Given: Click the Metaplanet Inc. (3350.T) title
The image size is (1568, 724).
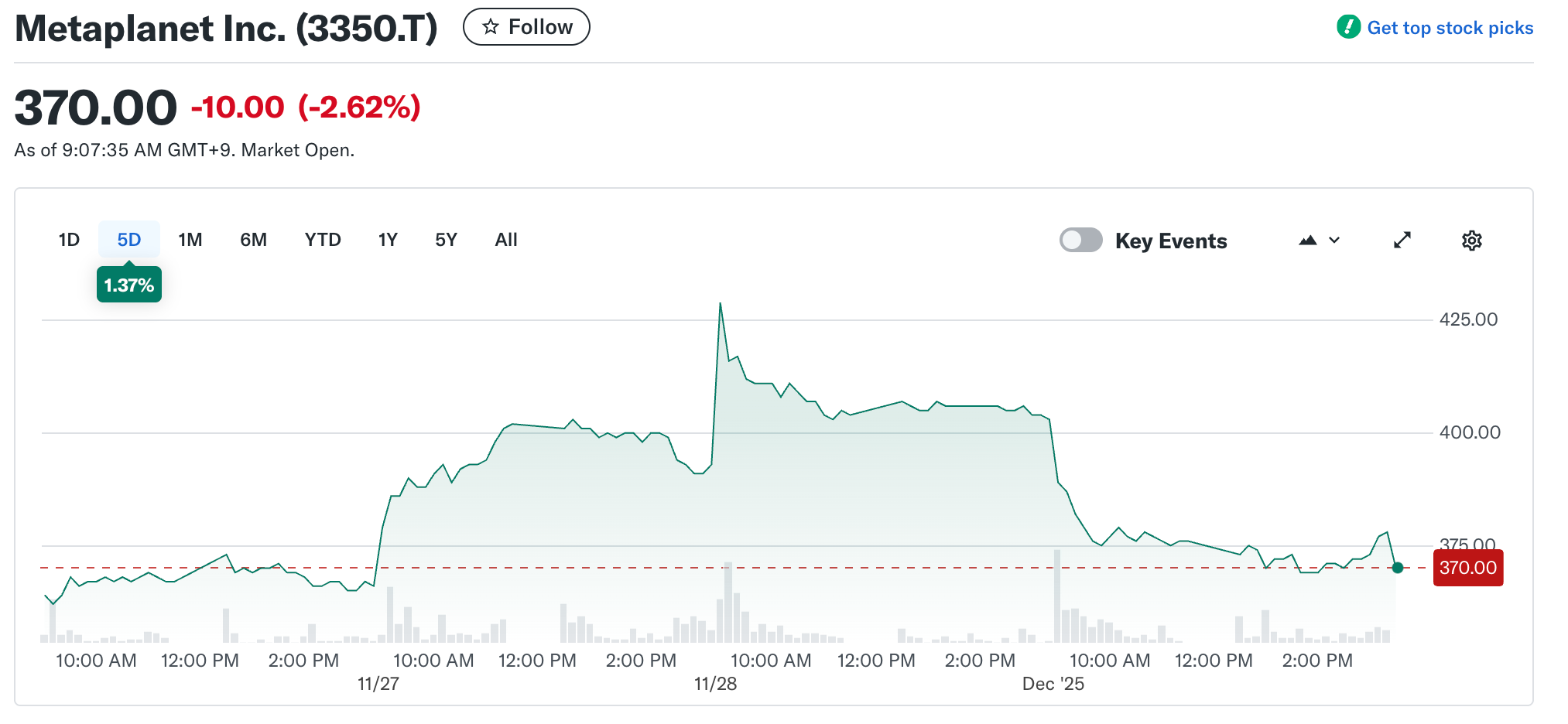Looking at the screenshot, I should click(226, 29).
